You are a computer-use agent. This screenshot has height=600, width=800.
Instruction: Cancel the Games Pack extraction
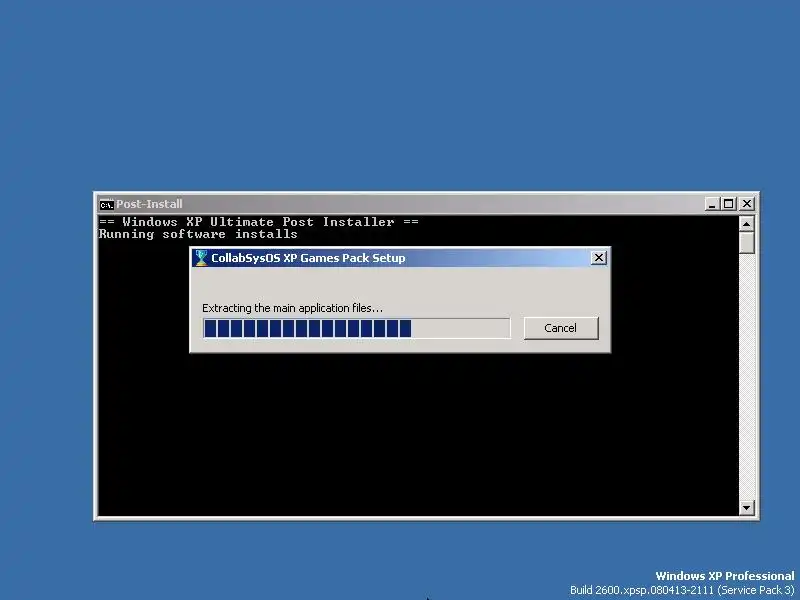click(561, 328)
